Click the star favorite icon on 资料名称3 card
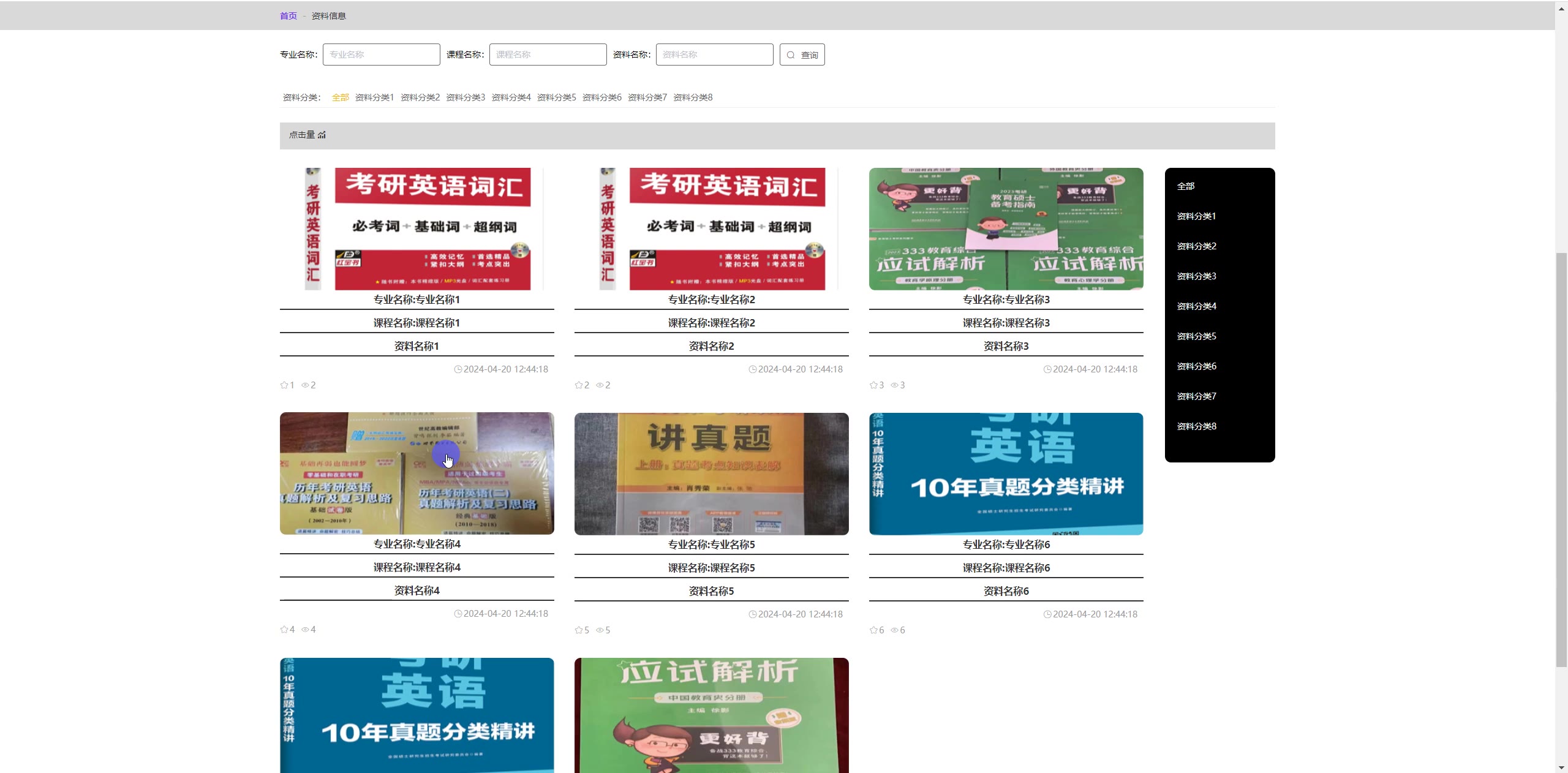The width and height of the screenshot is (1568, 773). (x=873, y=385)
